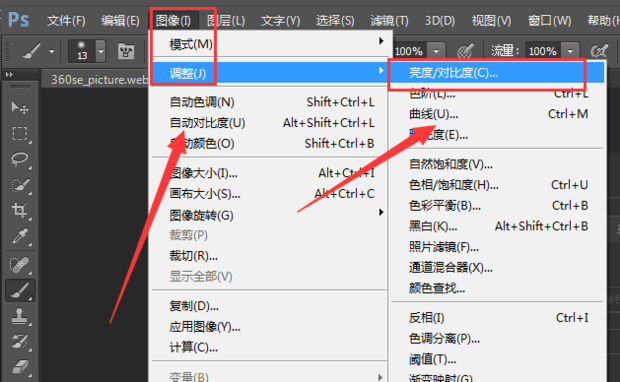Choose 色彩平衡(B)... adjustment
Image resolution: width=620 pixels, height=382 pixels.
click(x=497, y=206)
